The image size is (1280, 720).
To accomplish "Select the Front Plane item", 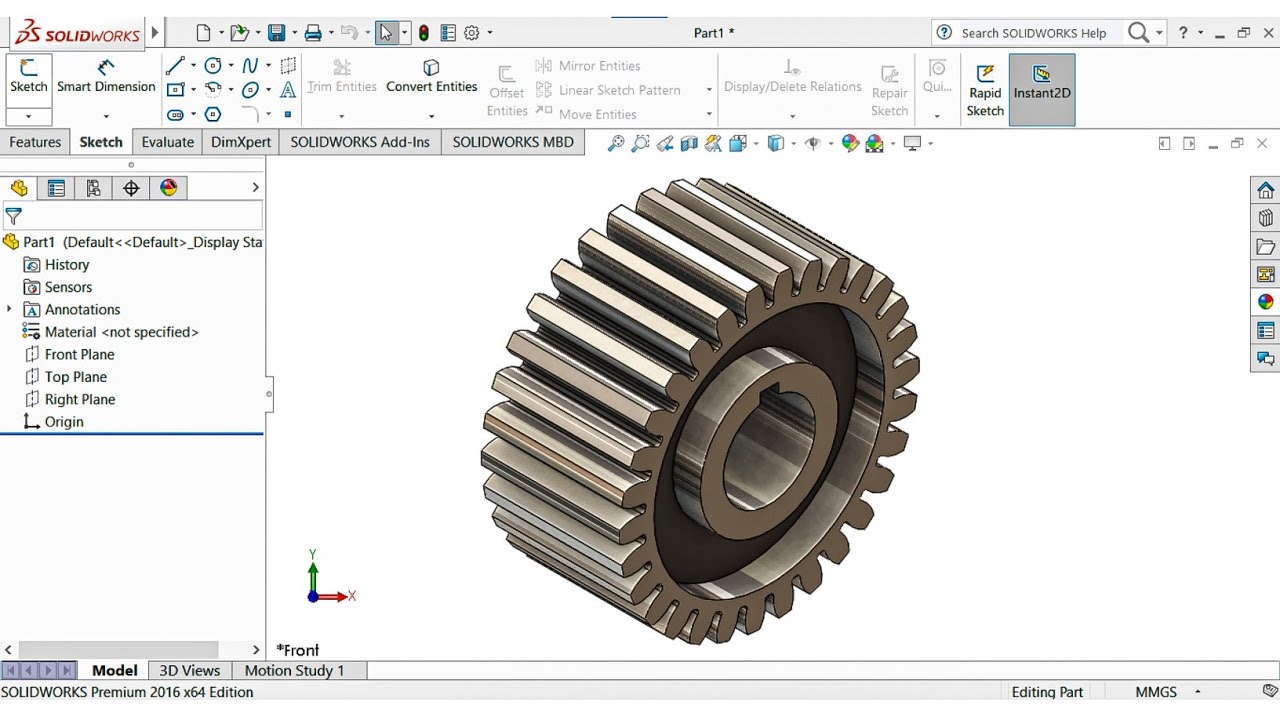I will 79,354.
